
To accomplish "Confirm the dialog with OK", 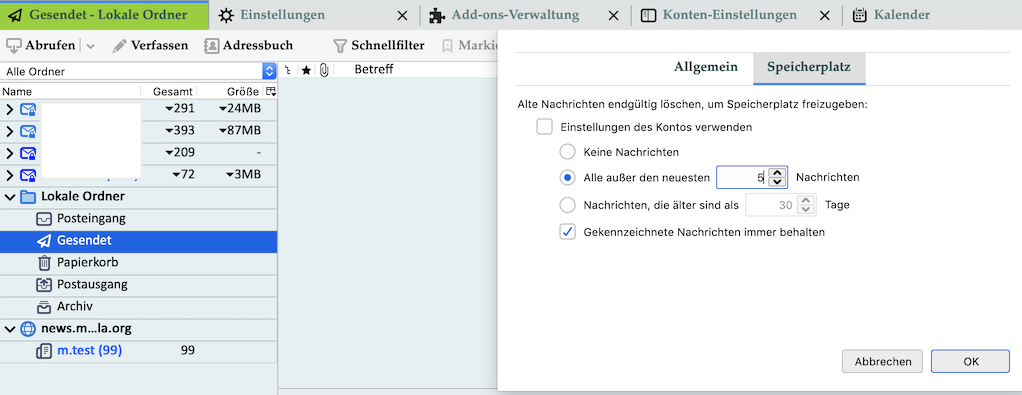I will click(971, 361).
